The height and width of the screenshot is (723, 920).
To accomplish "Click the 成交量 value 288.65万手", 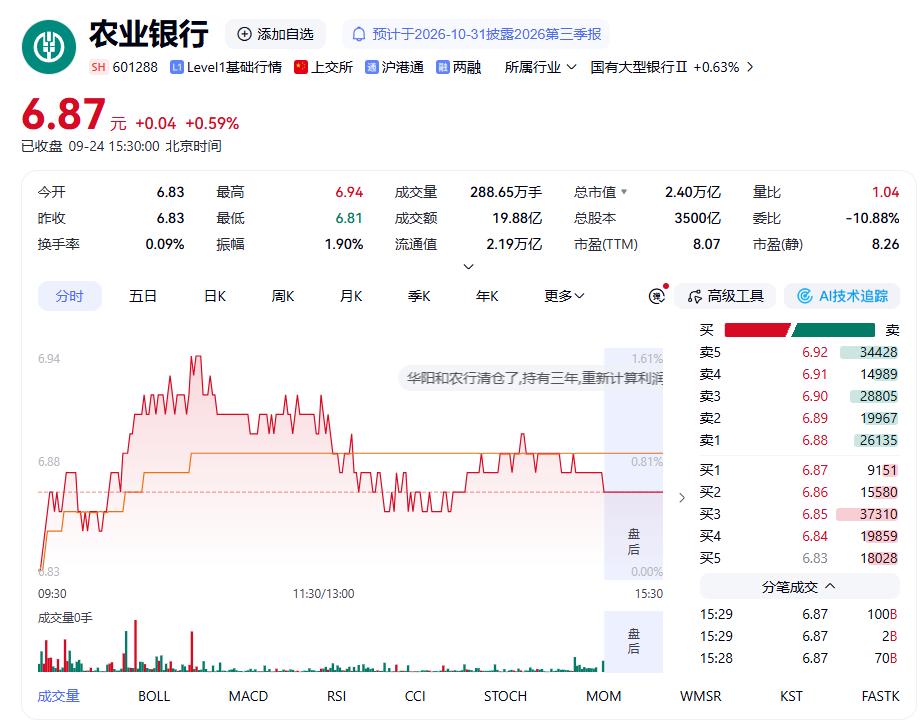I will (506, 192).
